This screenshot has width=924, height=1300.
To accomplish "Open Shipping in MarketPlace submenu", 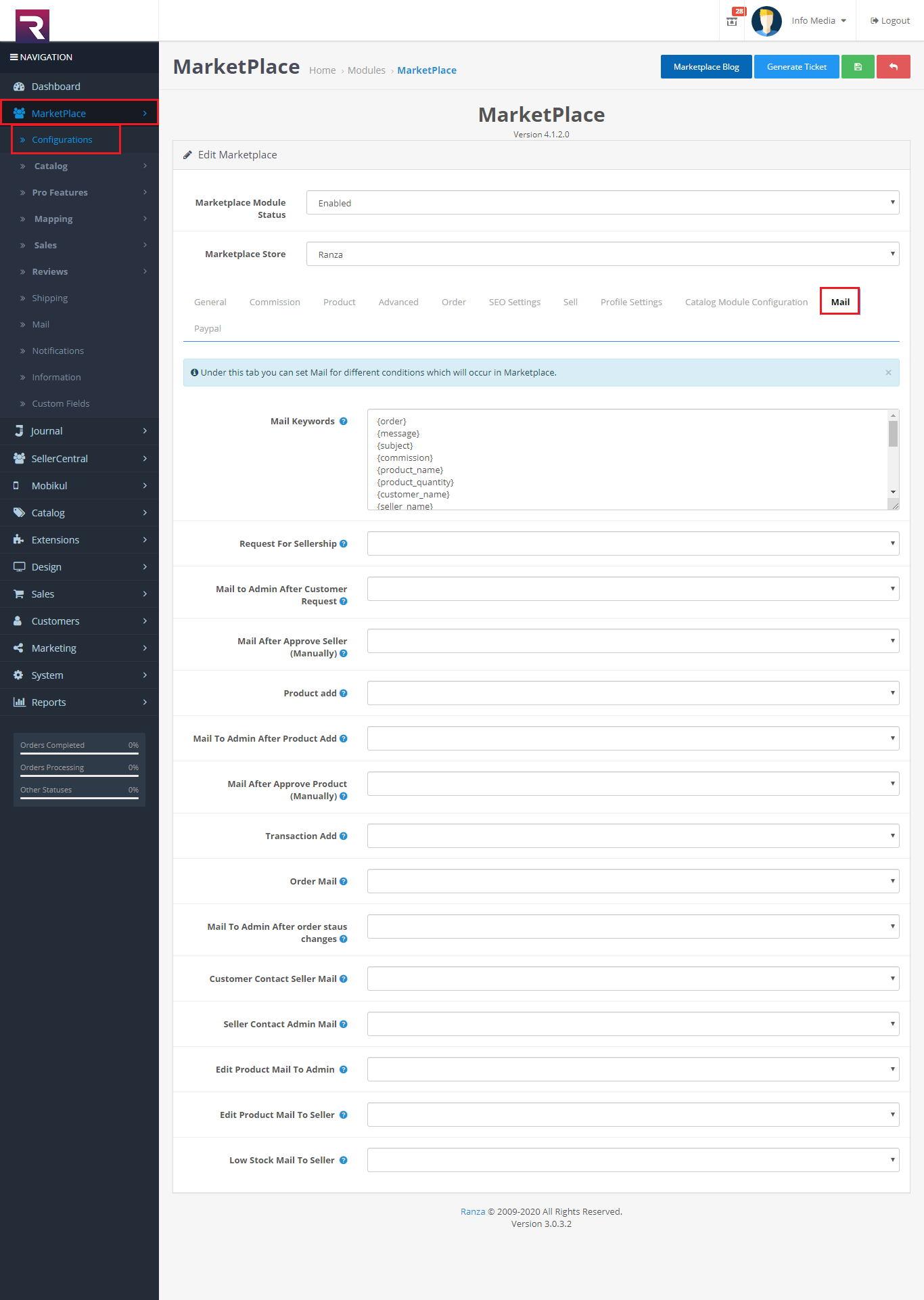I will click(50, 298).
